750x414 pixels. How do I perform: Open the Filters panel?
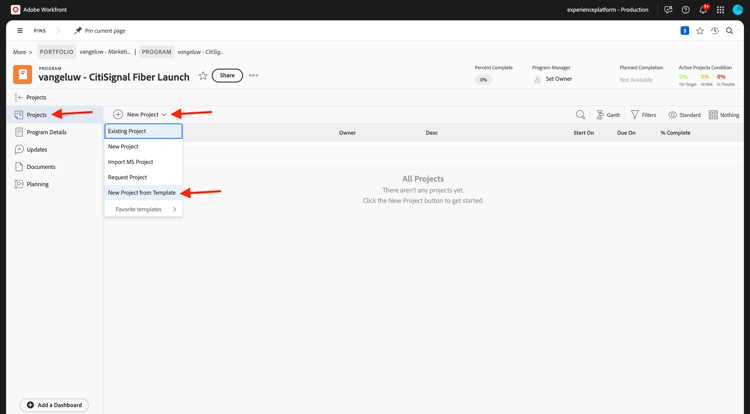tap(643, 115)
